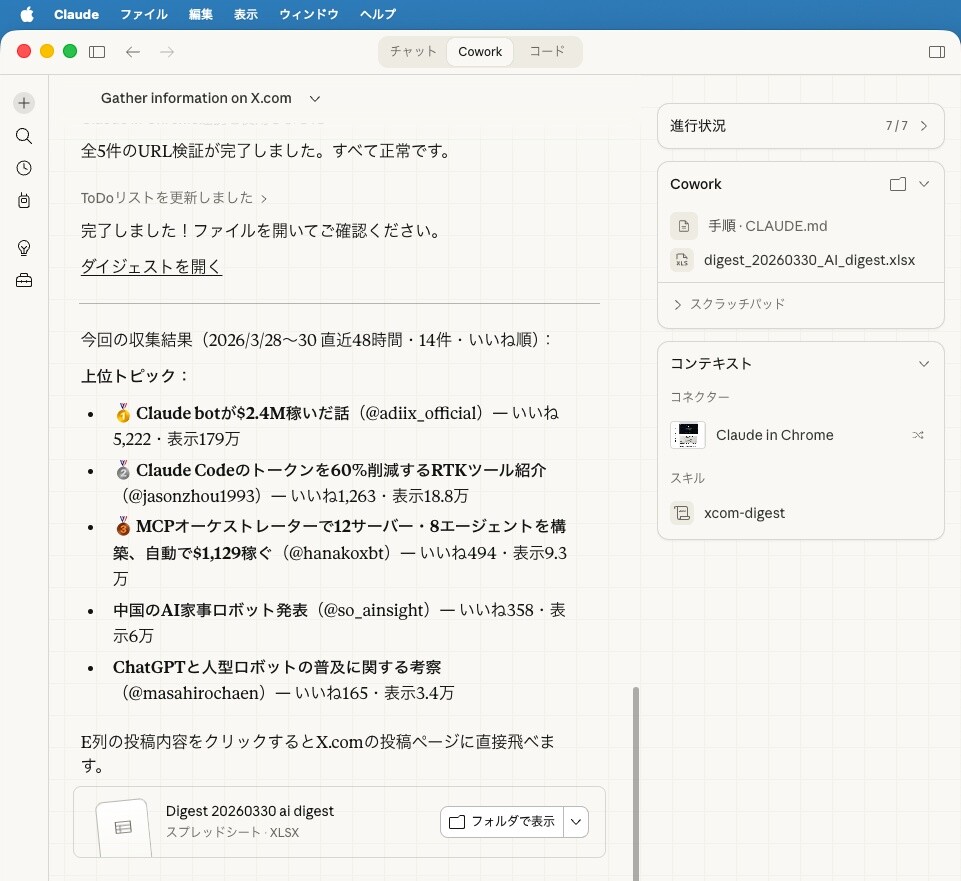Click the Claude in Chrome thumbnail icon

[x=688, y=435]
